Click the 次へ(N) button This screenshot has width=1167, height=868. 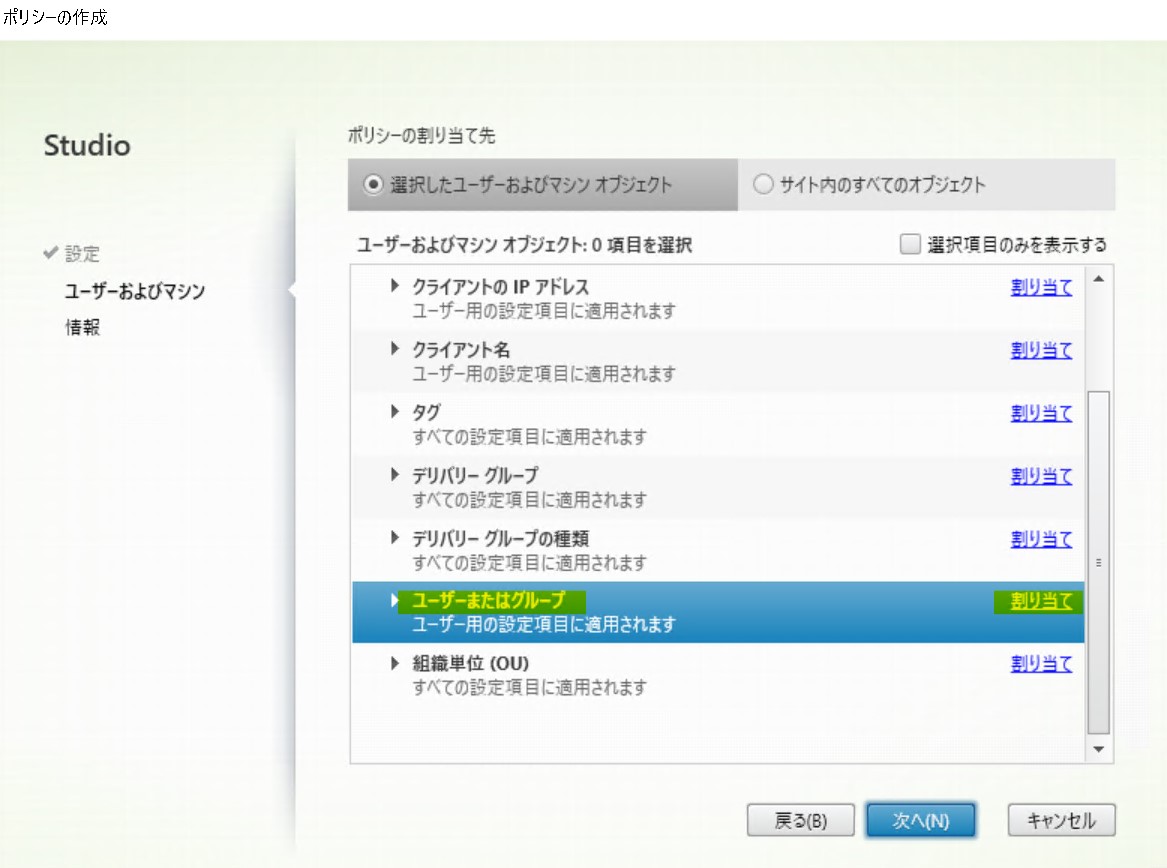click(921, 819)
